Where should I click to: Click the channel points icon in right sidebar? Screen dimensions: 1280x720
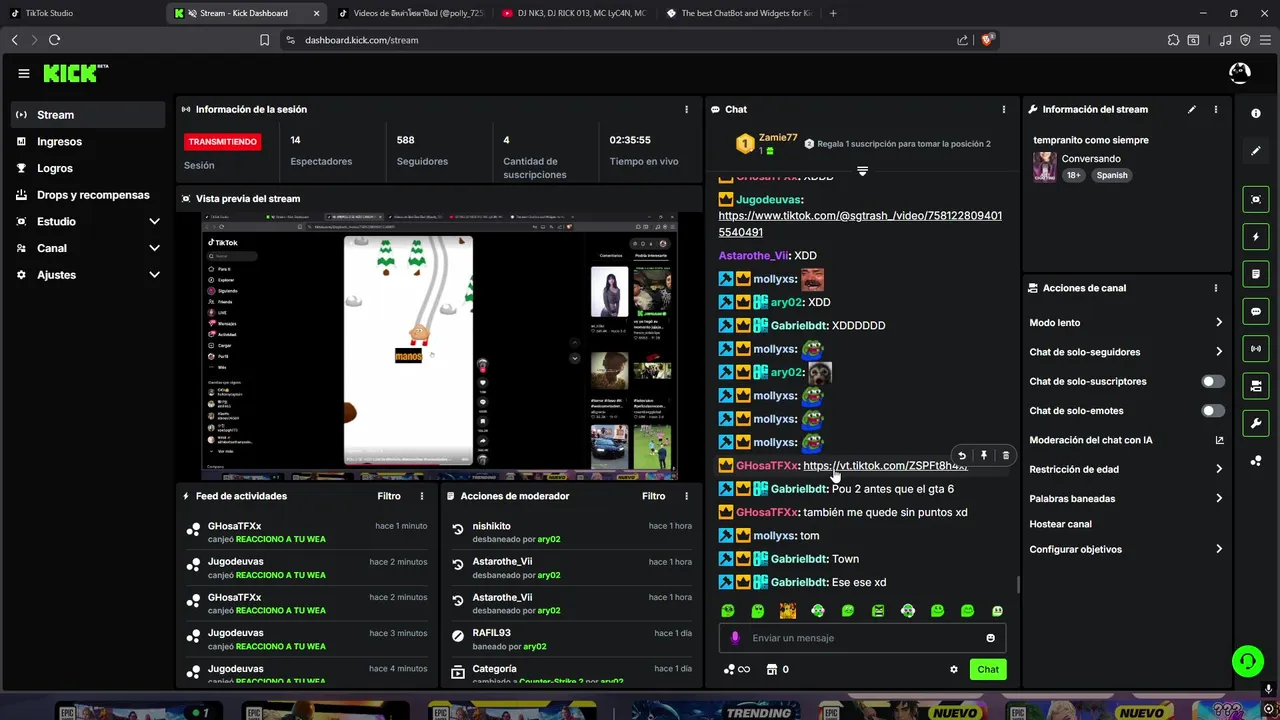click(1256, 461)
